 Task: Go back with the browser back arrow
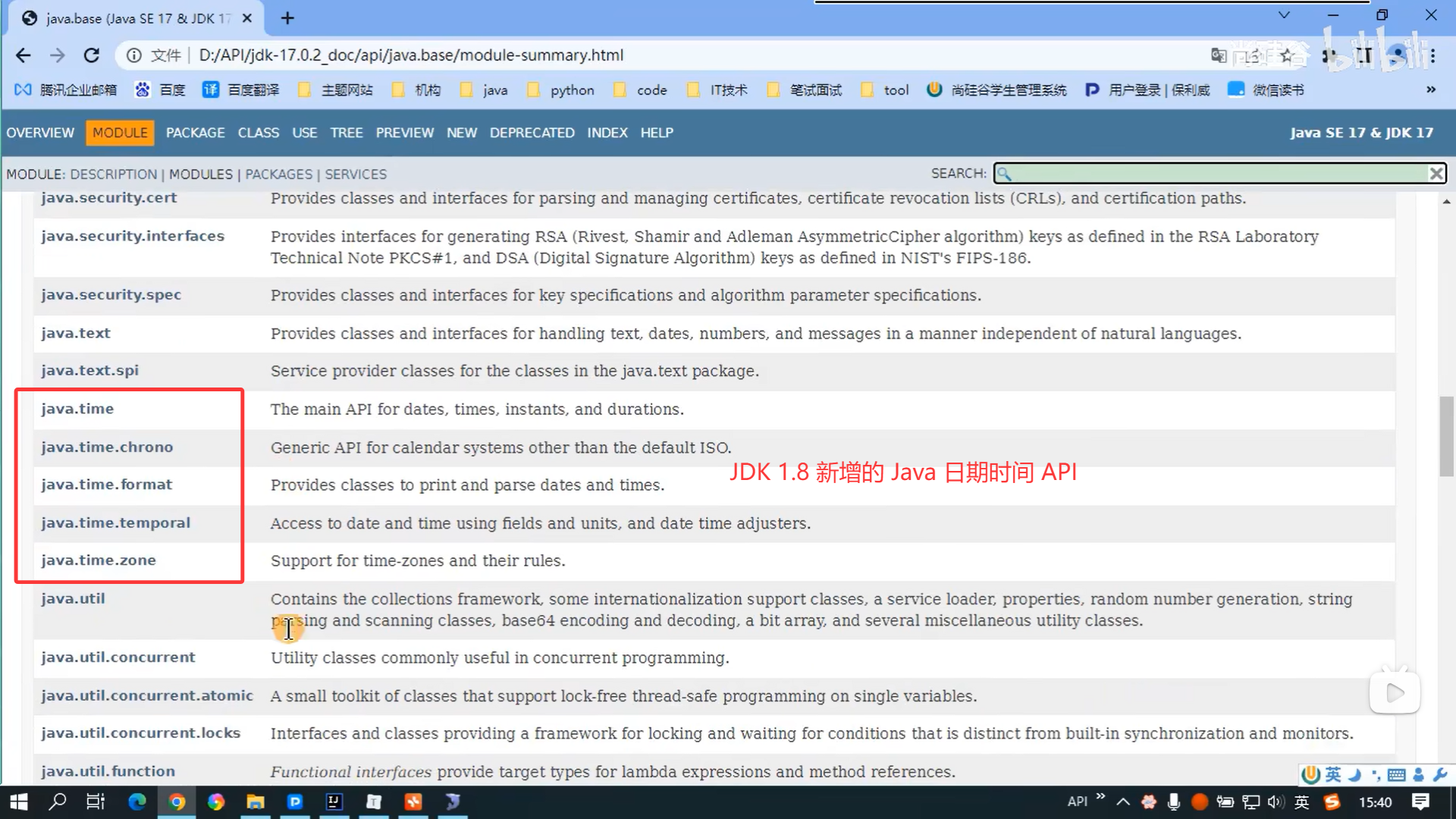click(x=23, y=55)
